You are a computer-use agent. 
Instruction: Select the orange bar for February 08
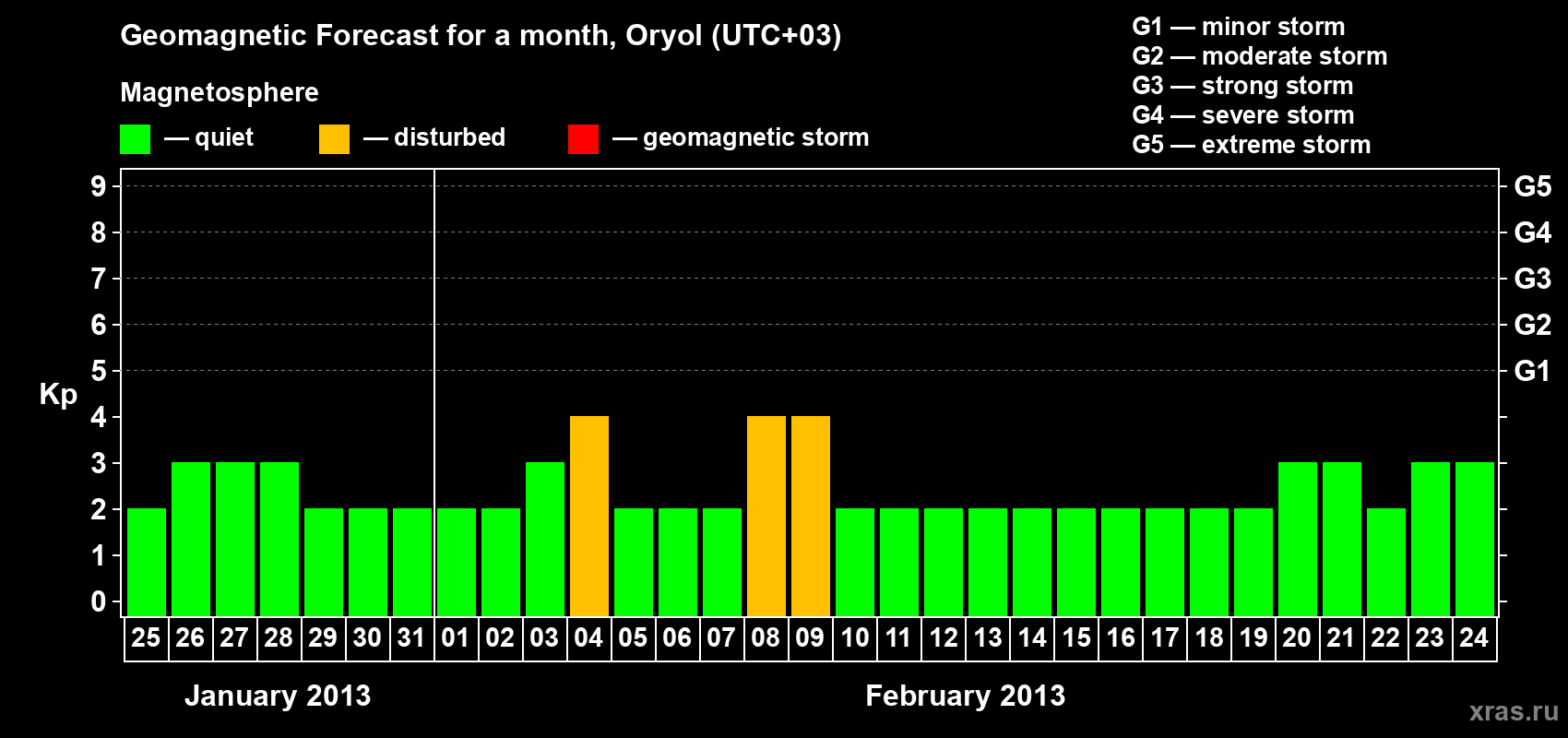pos(766,517)
